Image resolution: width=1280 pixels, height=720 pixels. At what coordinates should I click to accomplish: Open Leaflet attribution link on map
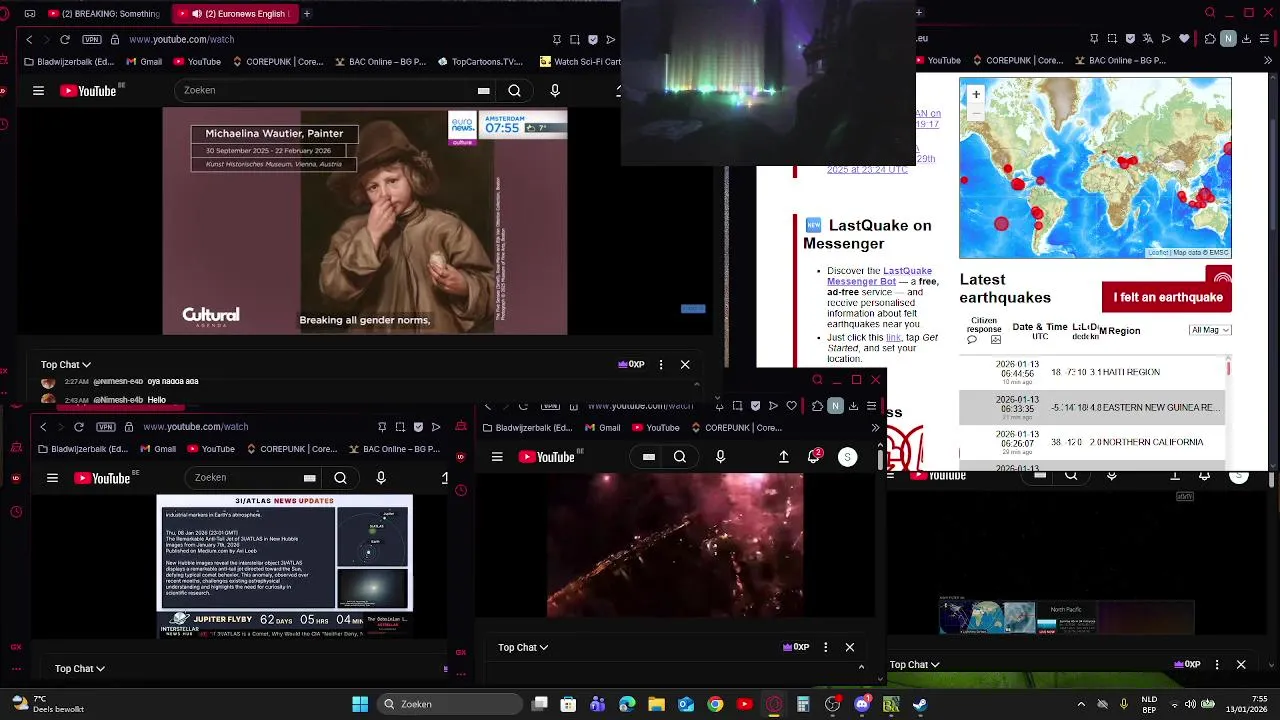tap(1158, 253)
